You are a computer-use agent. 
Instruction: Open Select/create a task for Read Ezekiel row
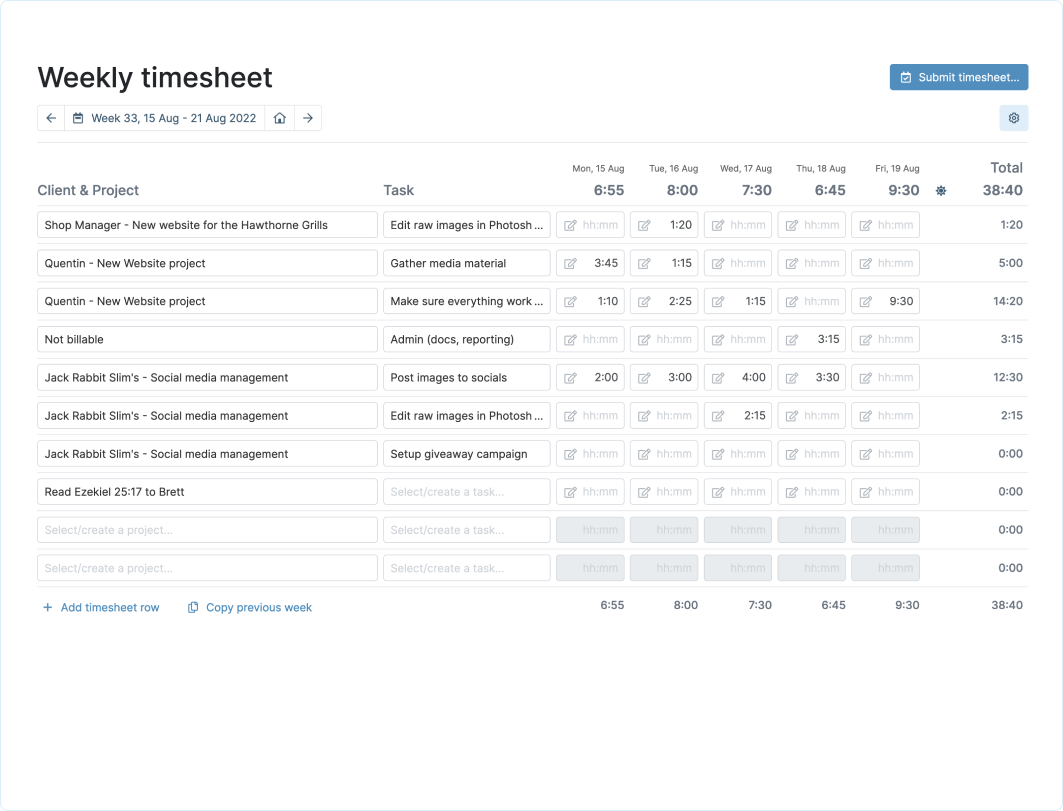tap(466, 491)
